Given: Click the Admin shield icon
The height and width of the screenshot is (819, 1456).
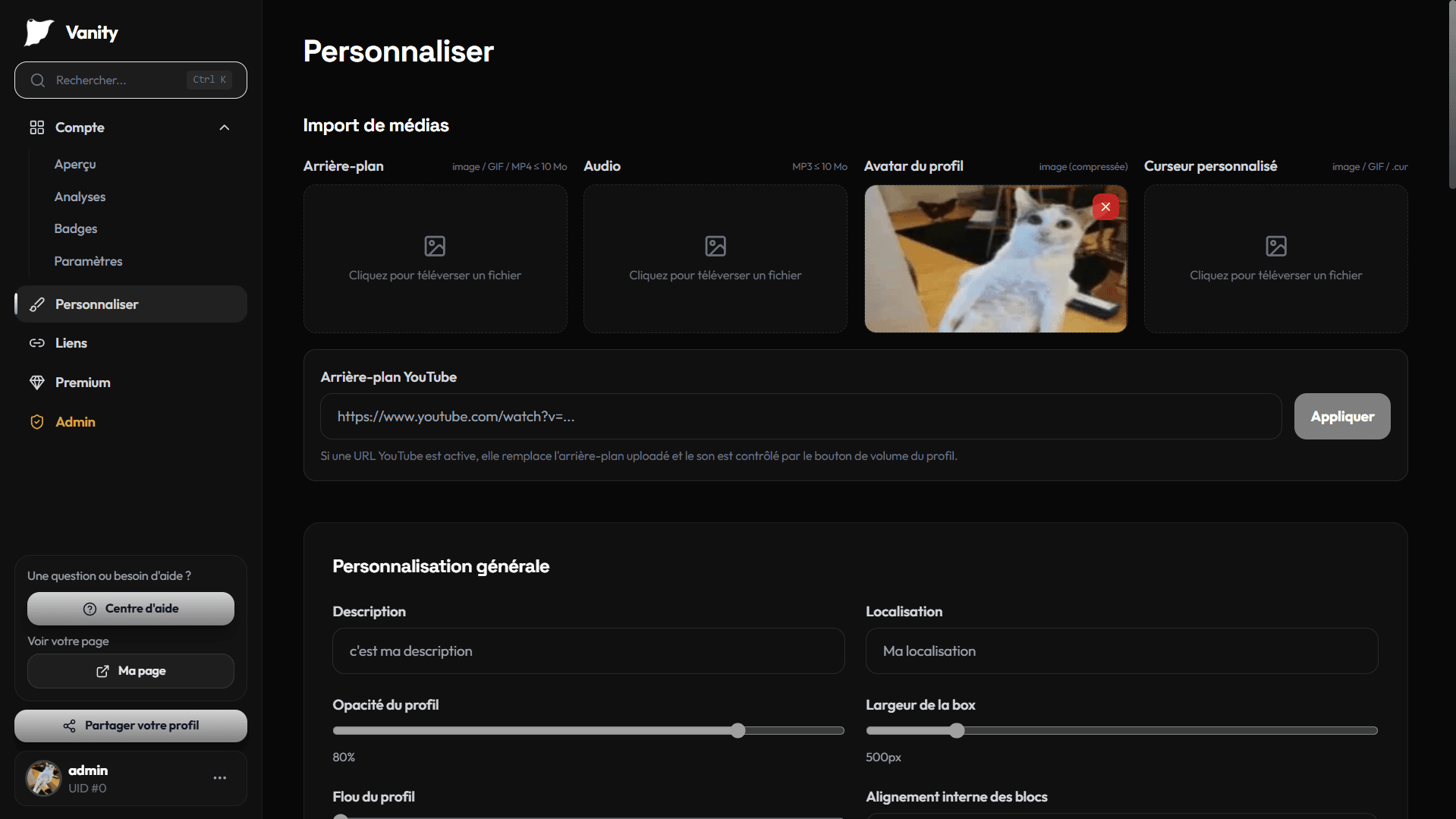Looking at the screenshot, I should (36, 422).
